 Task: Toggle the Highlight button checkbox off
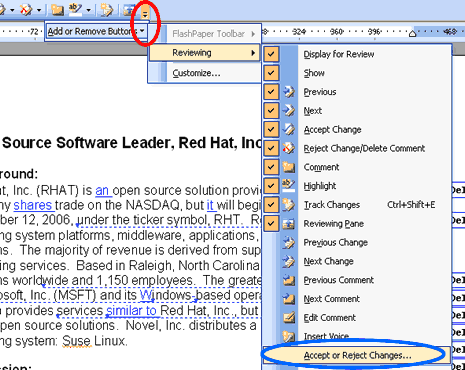(x=271, y=186)
